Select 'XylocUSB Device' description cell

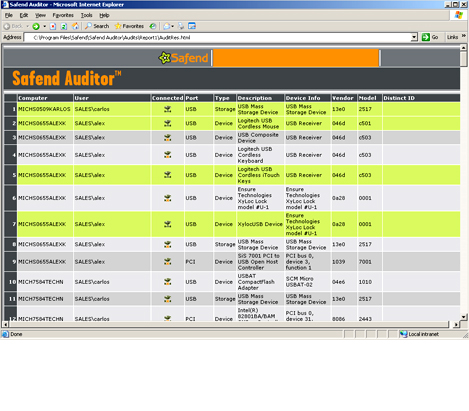pyautogui.click(x=260, y=224)
